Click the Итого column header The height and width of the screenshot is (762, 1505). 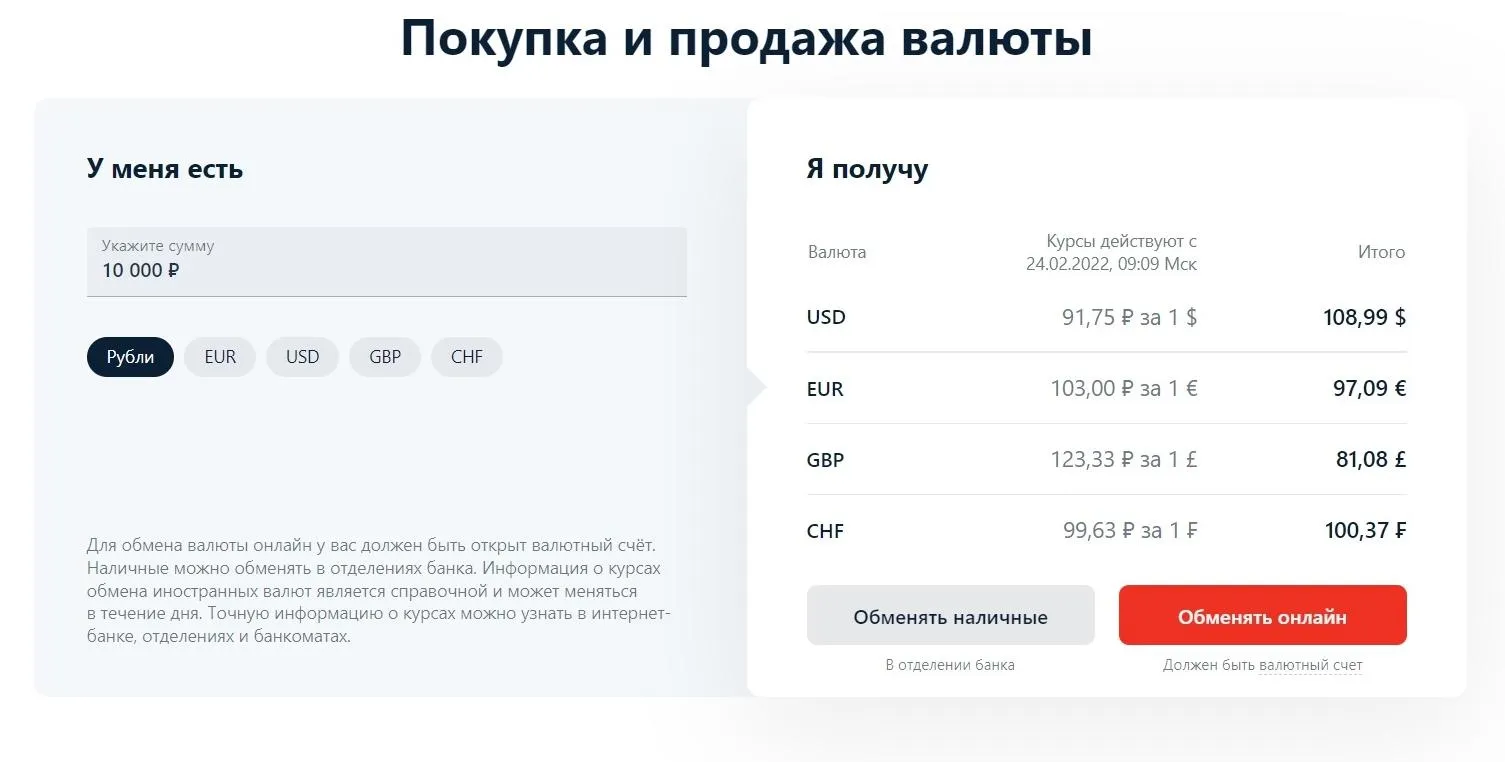pyautogui.click(x=1381, y=252)
